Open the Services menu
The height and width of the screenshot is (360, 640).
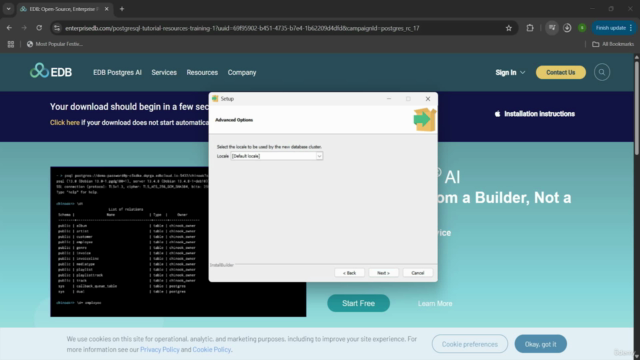pyautogui.click(x=164, y=72)
